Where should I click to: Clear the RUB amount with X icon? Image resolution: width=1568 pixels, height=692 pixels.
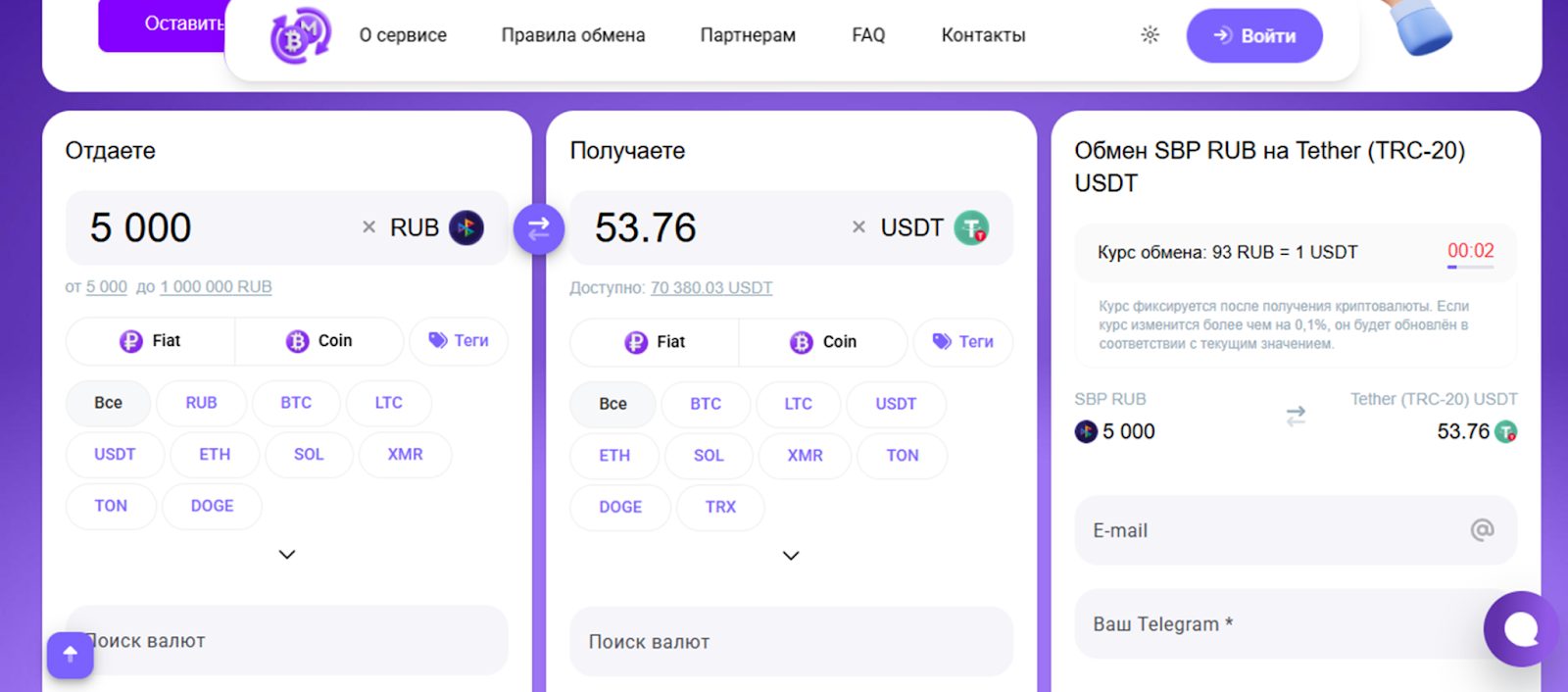368,227
